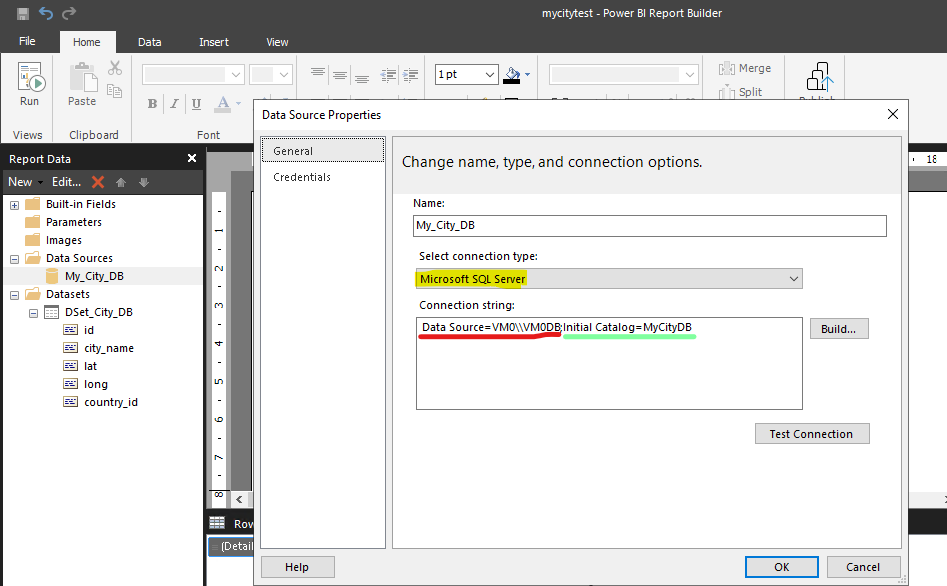Switch to the Data ribbon tab
Image resolution: width=947 pixels, height=586 pixels.
(149, 42)
